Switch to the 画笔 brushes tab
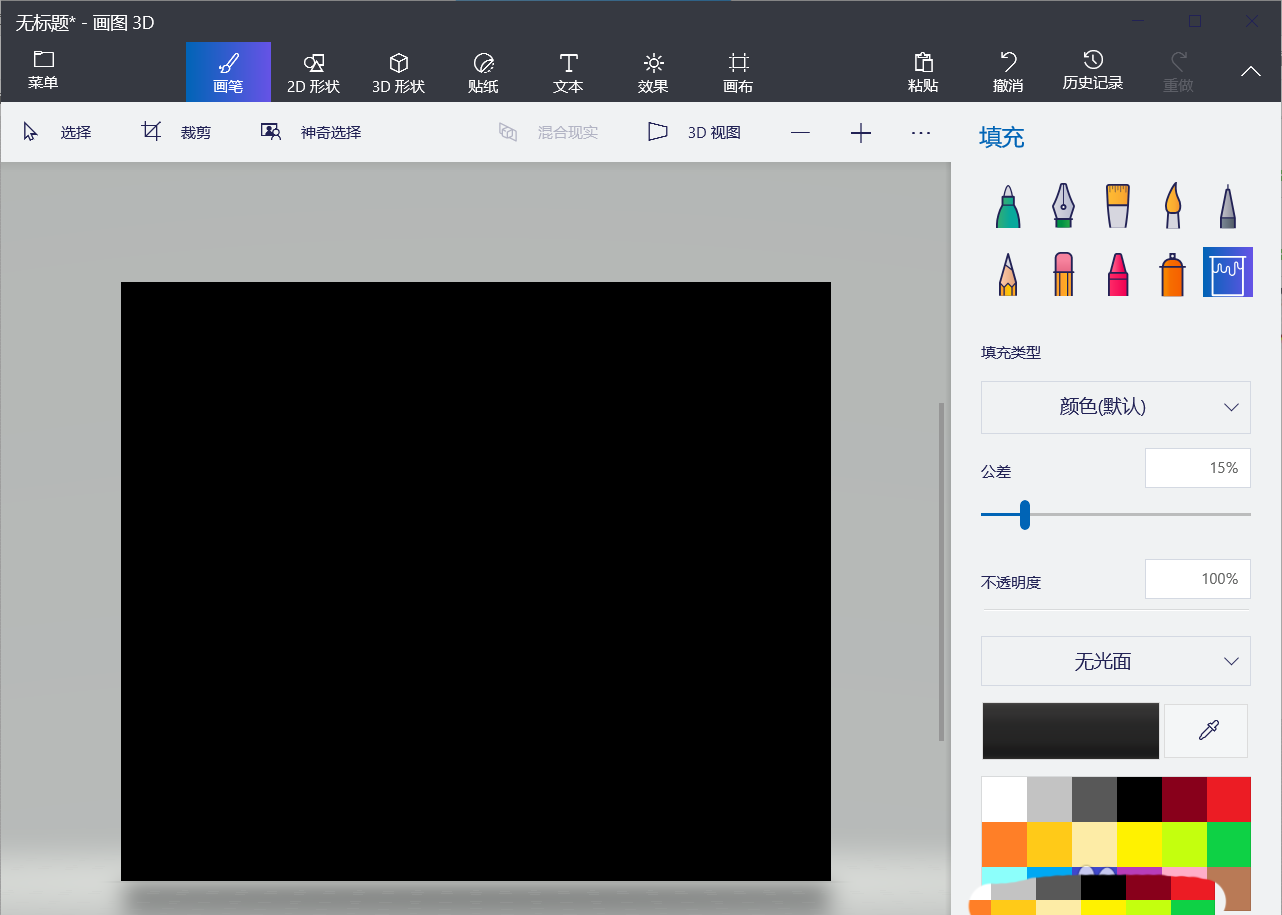The width and height of the screenshot is (1282, 915). [x=228, y=72]
